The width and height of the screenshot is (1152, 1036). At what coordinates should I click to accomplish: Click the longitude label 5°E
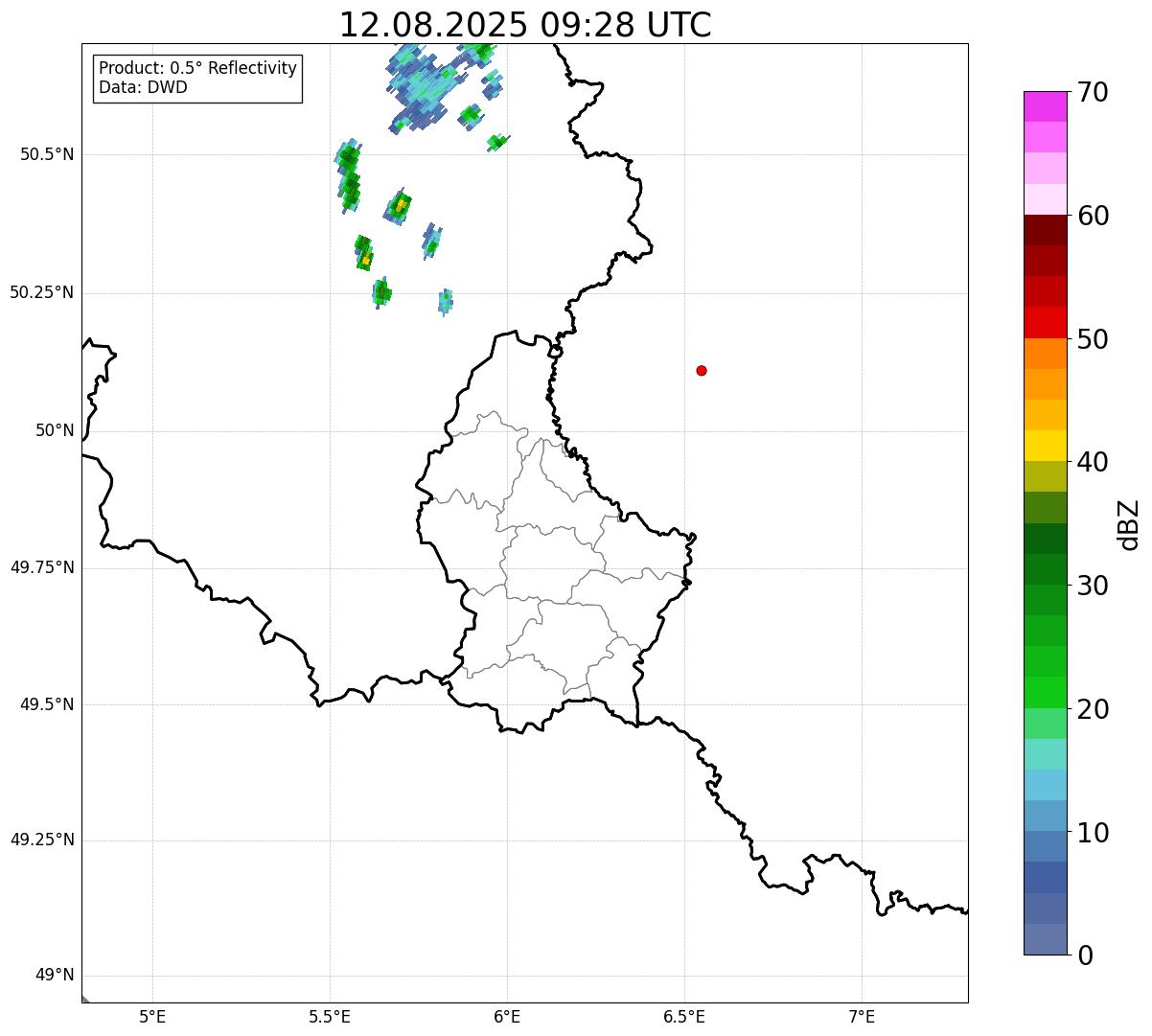click(152, 1016)
